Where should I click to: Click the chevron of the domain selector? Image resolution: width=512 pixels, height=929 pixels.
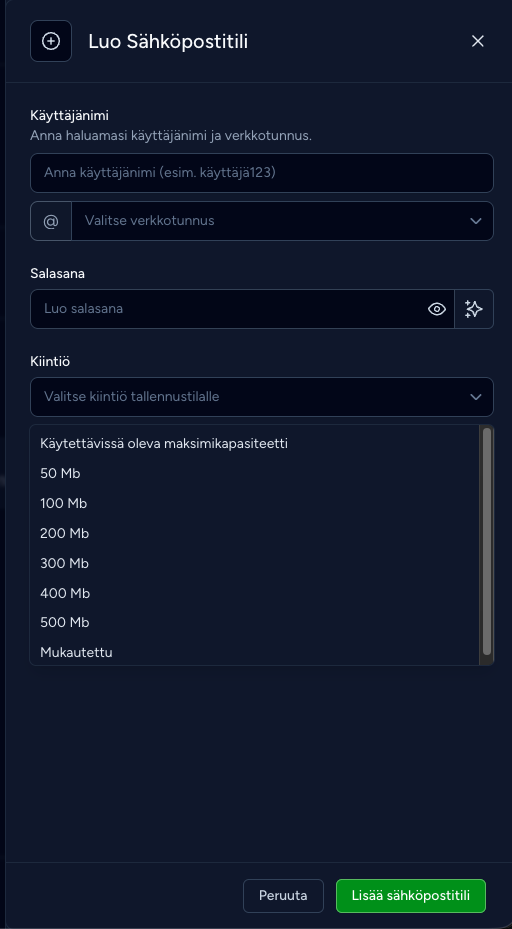tap(476, 221)
